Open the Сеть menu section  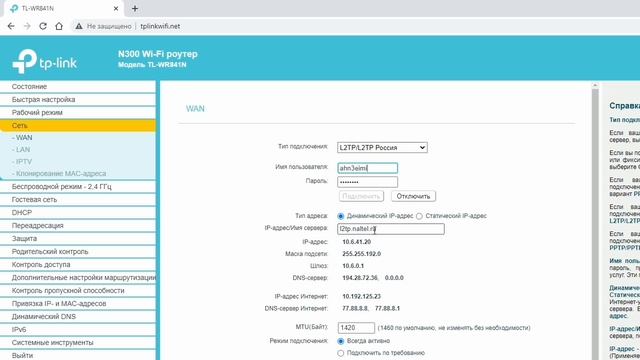78,126
